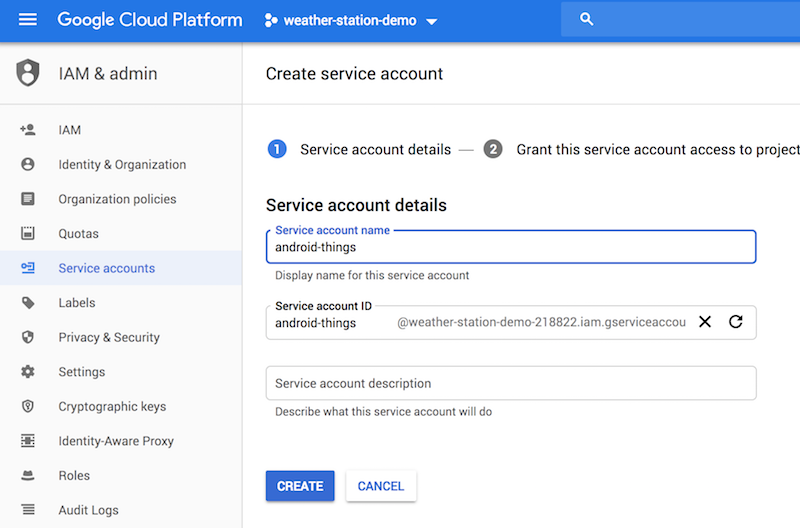Go to Identity & Organization page
This screenshot has height=528, width=800.
pos(122,165)
